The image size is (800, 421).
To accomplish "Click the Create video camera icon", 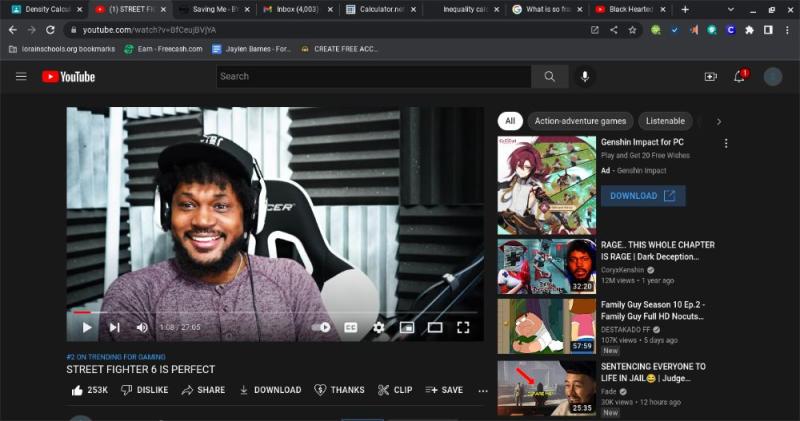I will coord(710,77).
